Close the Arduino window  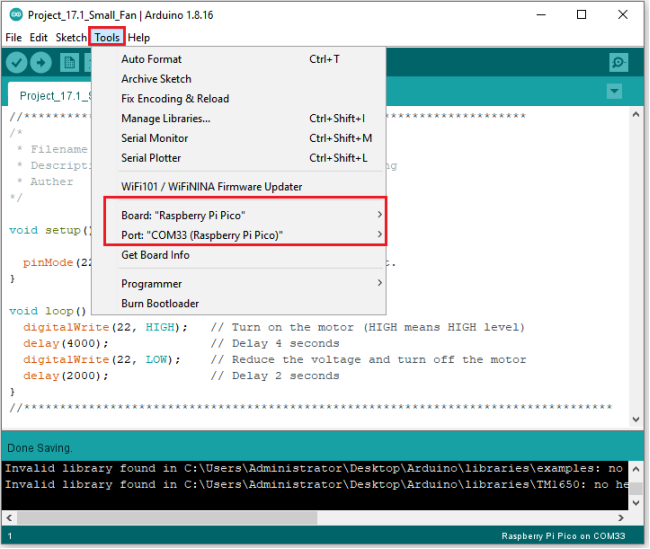click(x=623, y=15)
